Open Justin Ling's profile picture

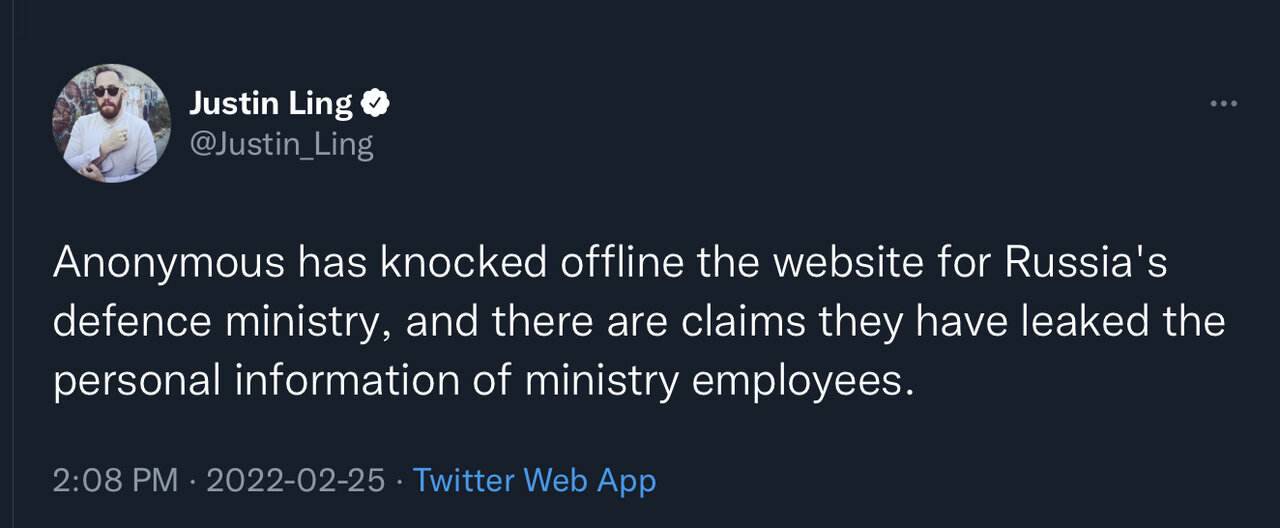tap(111, 124)
